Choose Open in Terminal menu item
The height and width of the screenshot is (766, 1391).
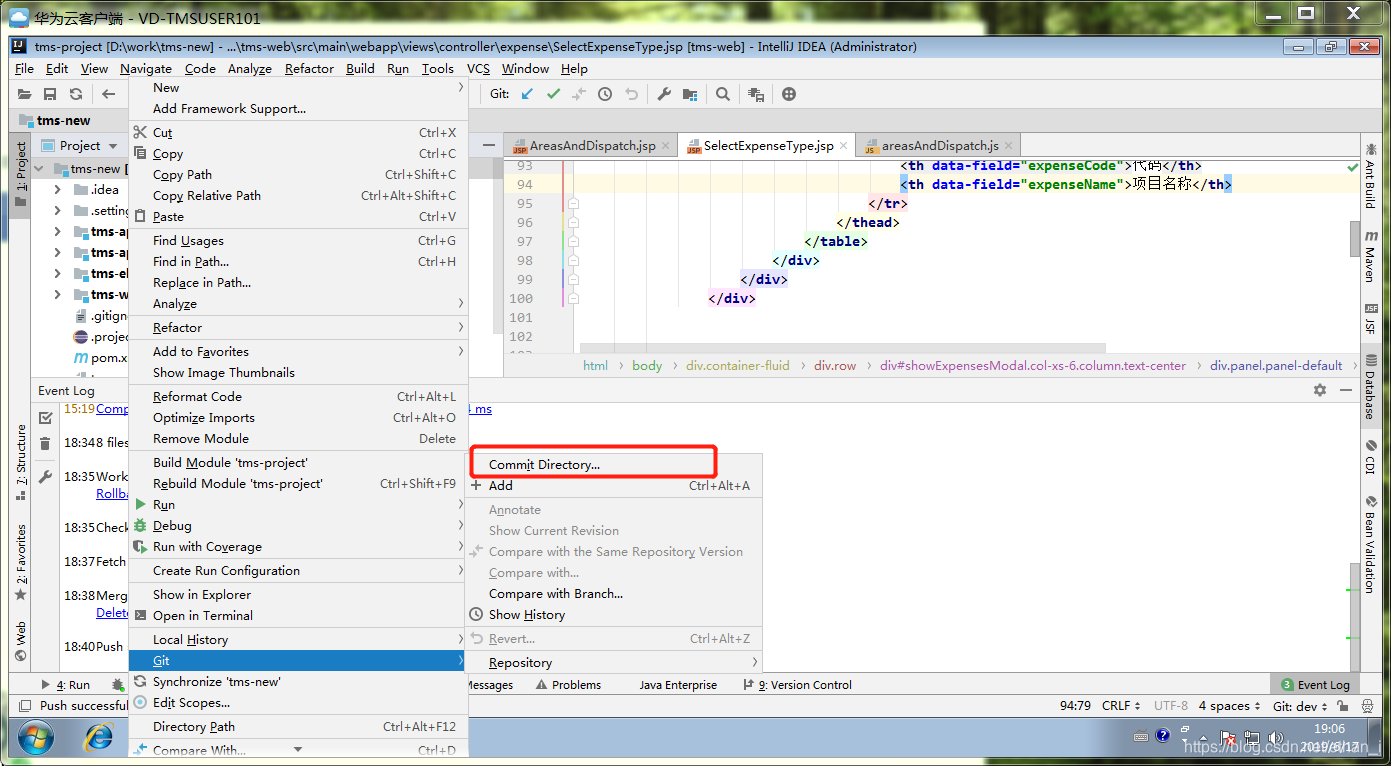298,616
